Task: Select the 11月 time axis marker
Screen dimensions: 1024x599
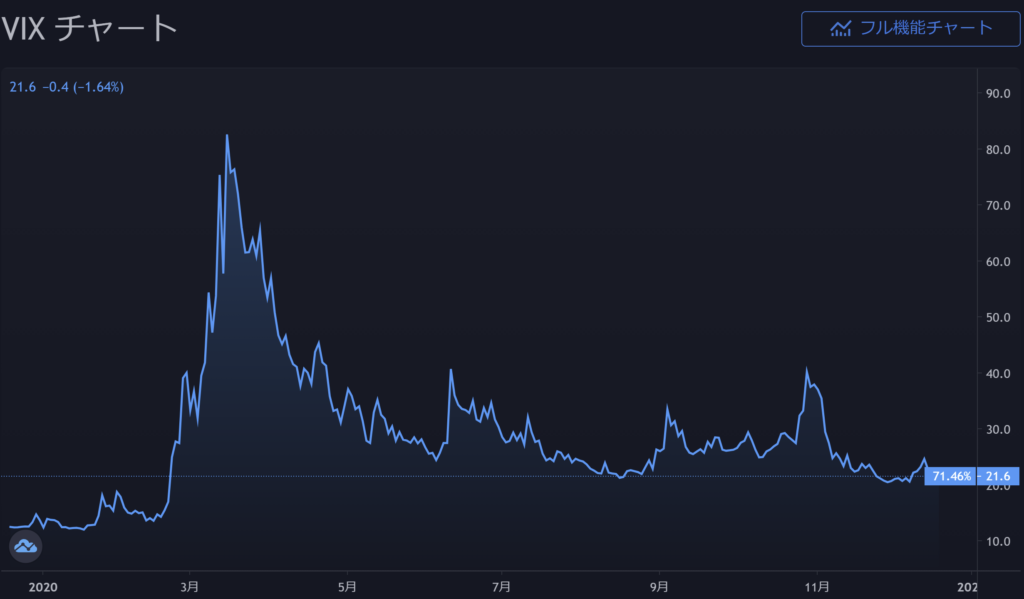Action: click(x=818, y=586)
